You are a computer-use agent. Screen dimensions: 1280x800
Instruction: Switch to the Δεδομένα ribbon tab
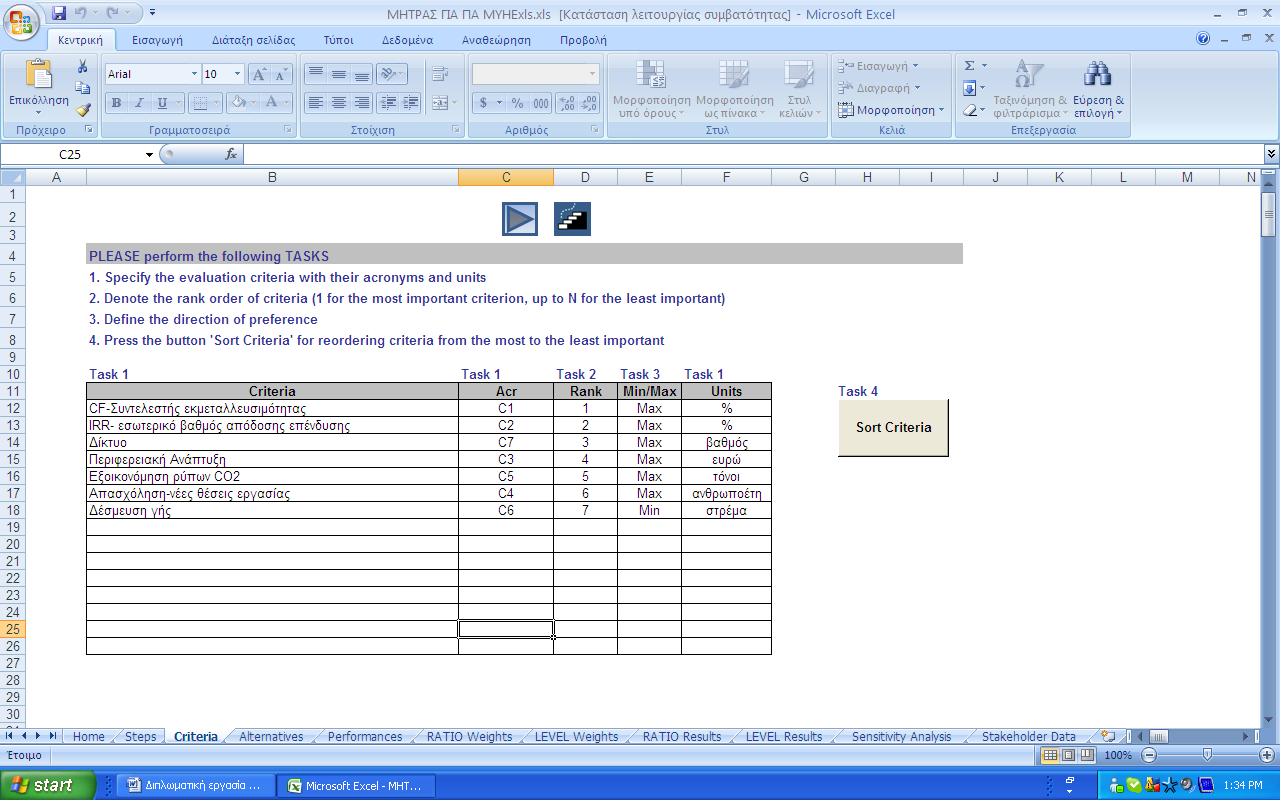point(407,40)
